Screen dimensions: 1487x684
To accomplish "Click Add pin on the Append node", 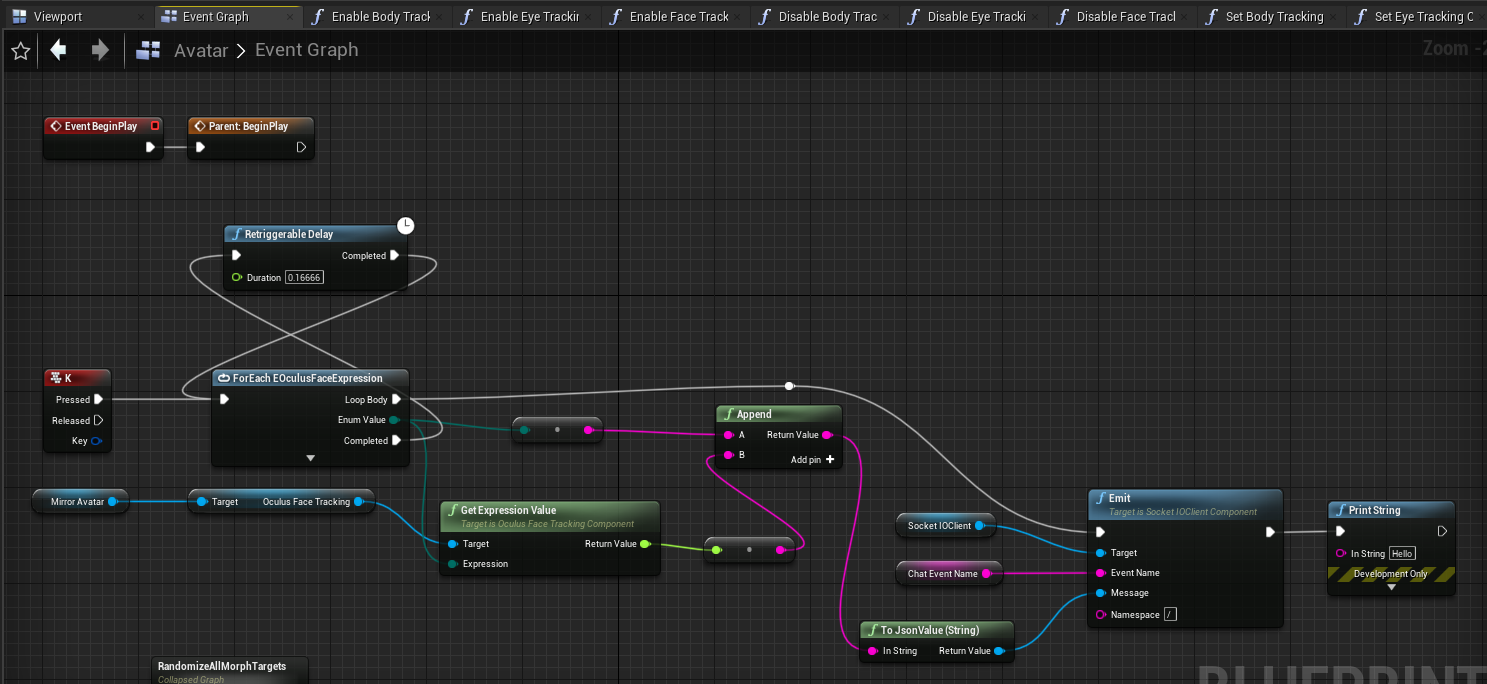I will pos(812,460).
